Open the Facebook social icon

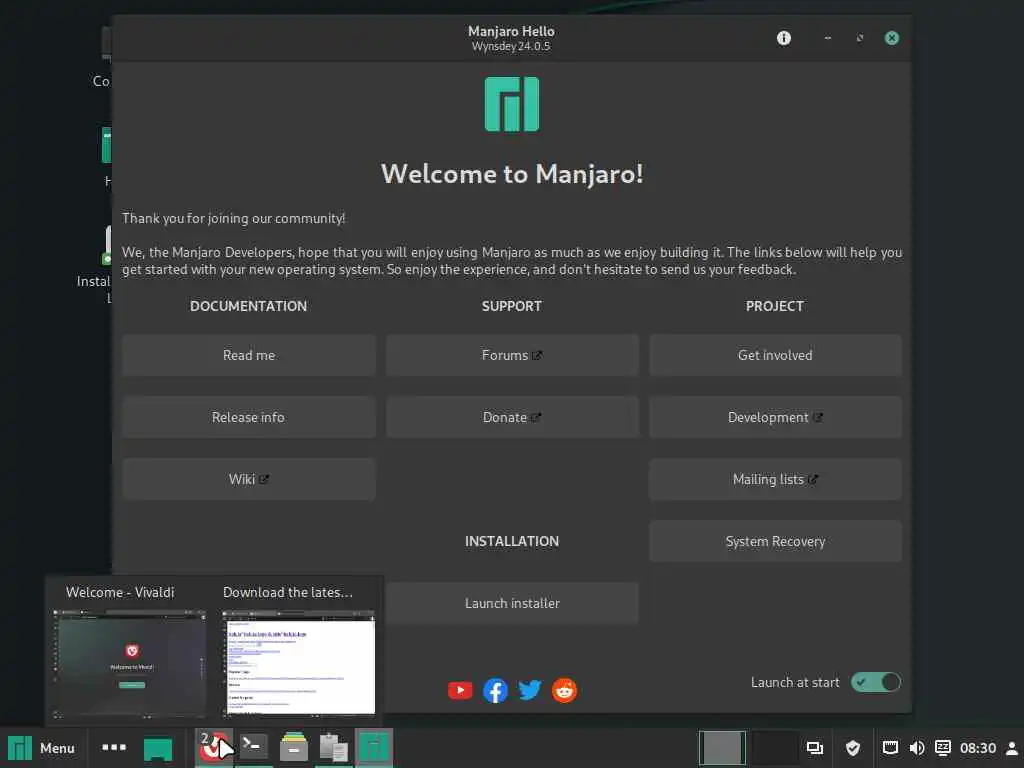click(x=495, y=690)
